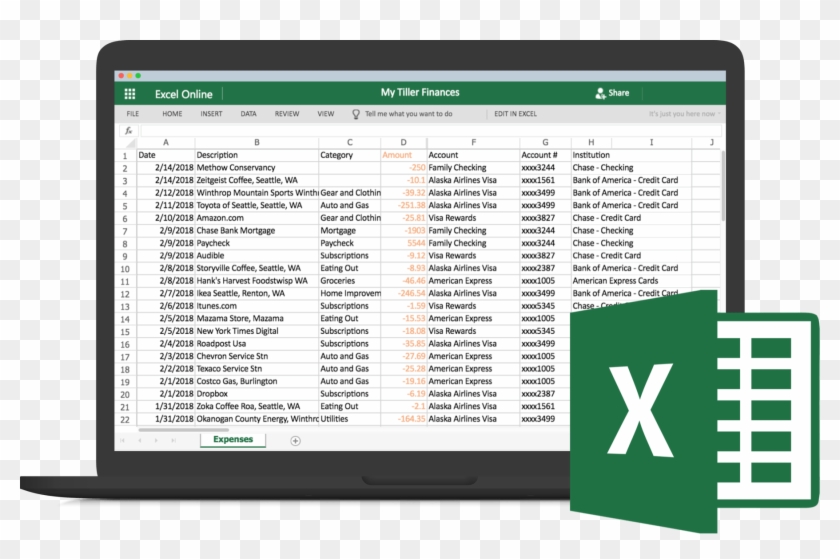Viewport: 840px width, 559px height.
Task: Click Chase Bank Mortgage cell
Action: (257, 230)
